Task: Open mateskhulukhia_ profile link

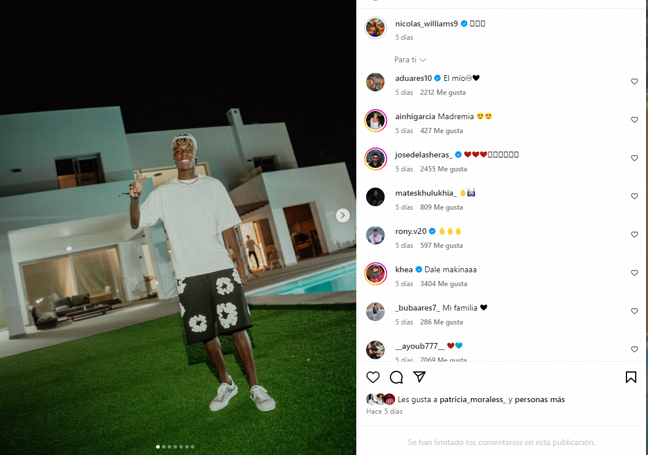Action: (426, 193)
